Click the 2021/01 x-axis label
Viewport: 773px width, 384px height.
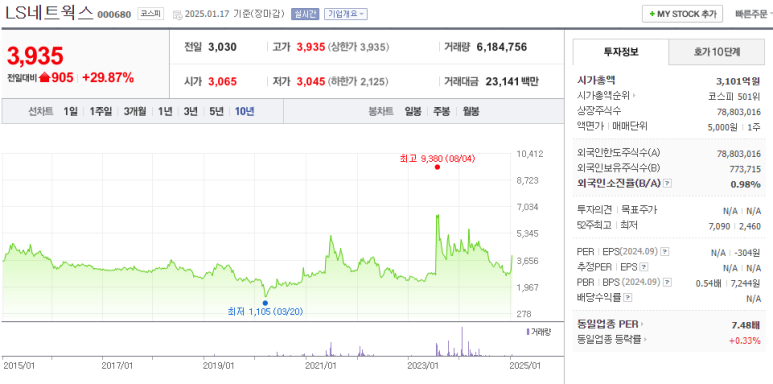click(321, 366)
